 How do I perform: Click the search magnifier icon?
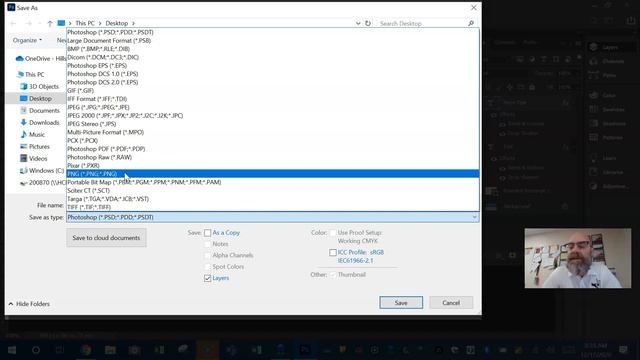click(471, 23)
